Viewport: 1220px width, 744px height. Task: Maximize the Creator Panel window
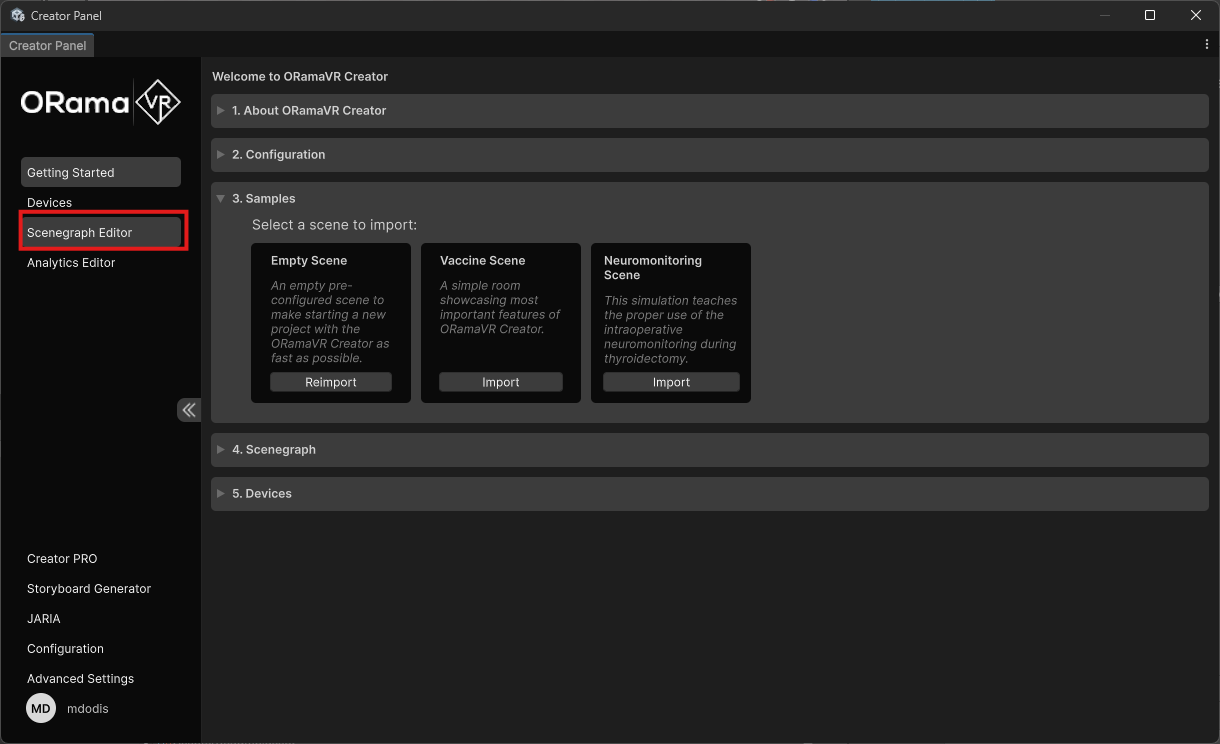(1150, 15)
